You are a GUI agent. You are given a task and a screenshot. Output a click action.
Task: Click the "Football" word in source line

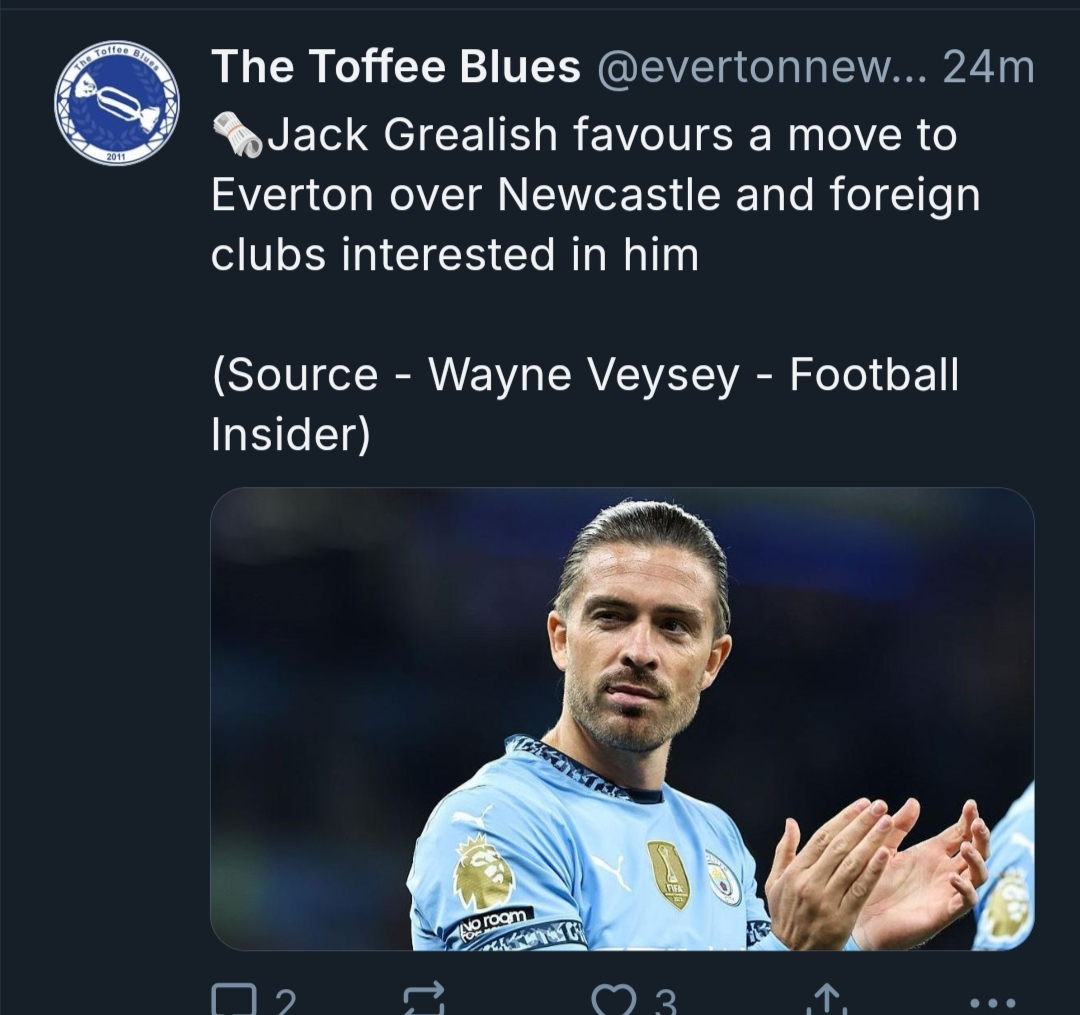point(874,376)
